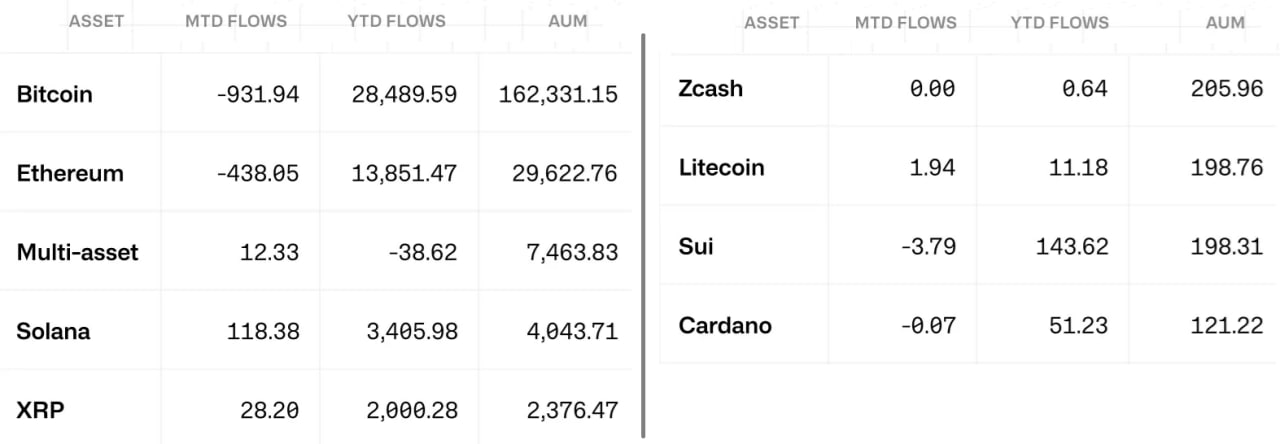
Task: Select the XRP asset label
Action: point(38,410)
